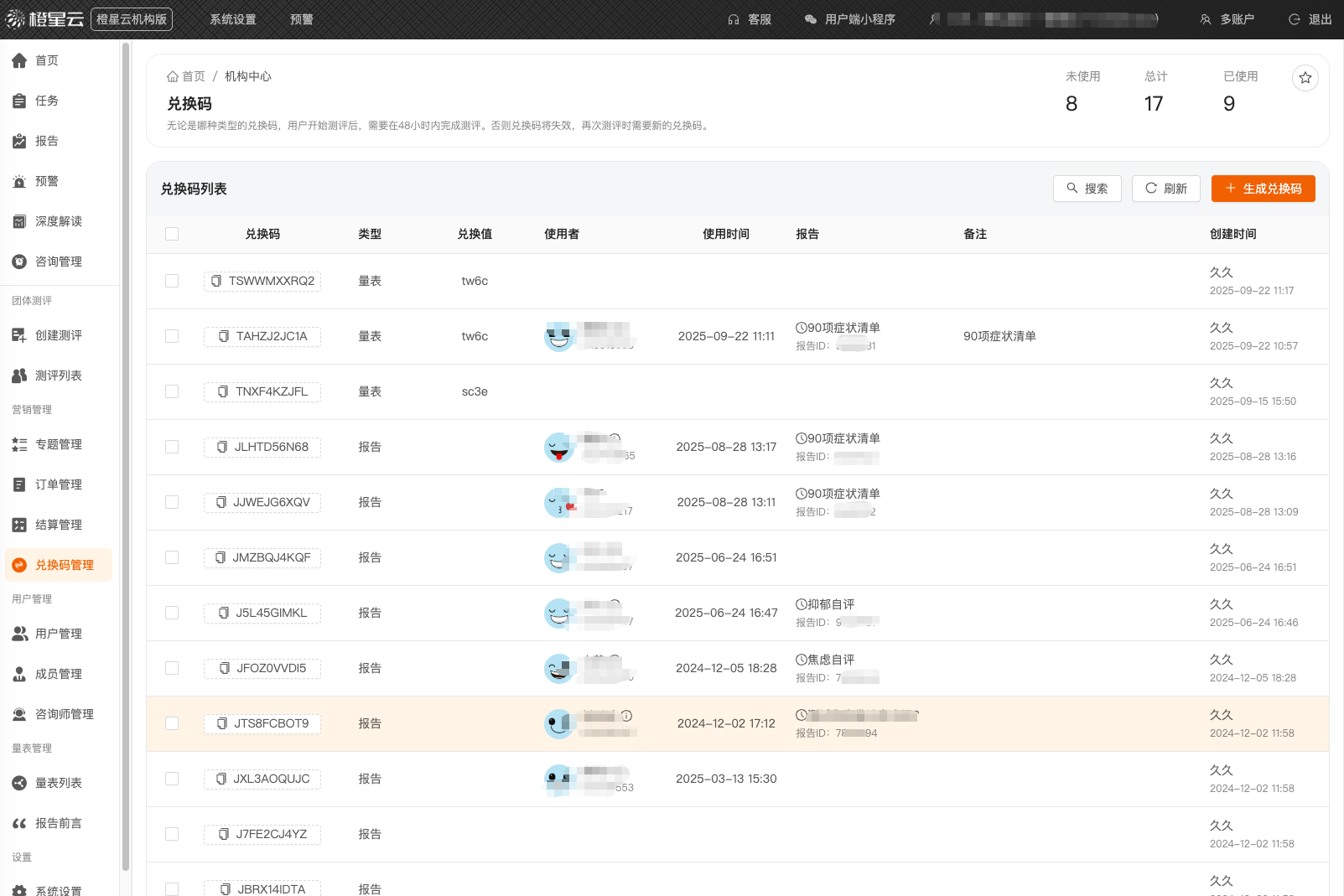Click the customer service headset icon
The height and width of the screenshot is (896, 1344).
734,19
